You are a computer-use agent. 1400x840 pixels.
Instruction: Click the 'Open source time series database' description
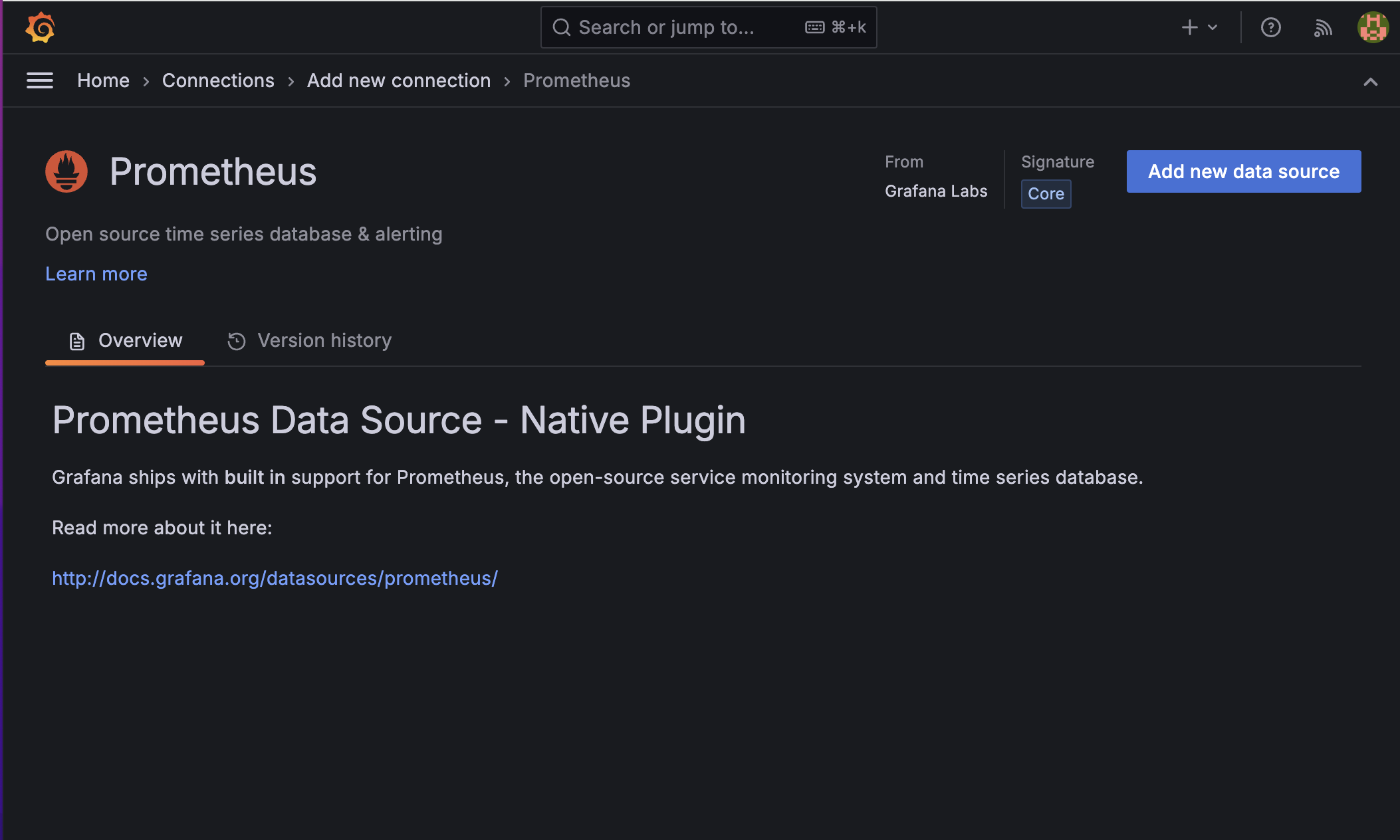244,234
